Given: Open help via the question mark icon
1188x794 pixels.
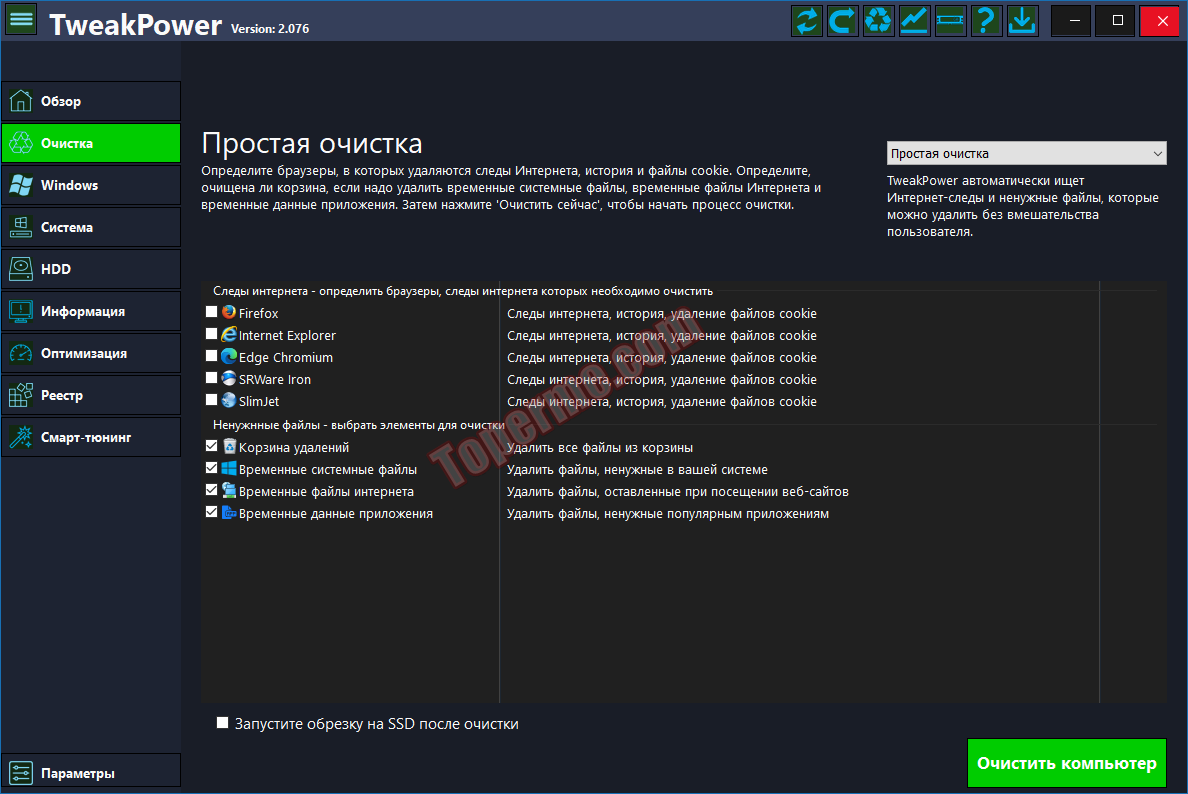Looking at the screenshot, I should point(986,20).
